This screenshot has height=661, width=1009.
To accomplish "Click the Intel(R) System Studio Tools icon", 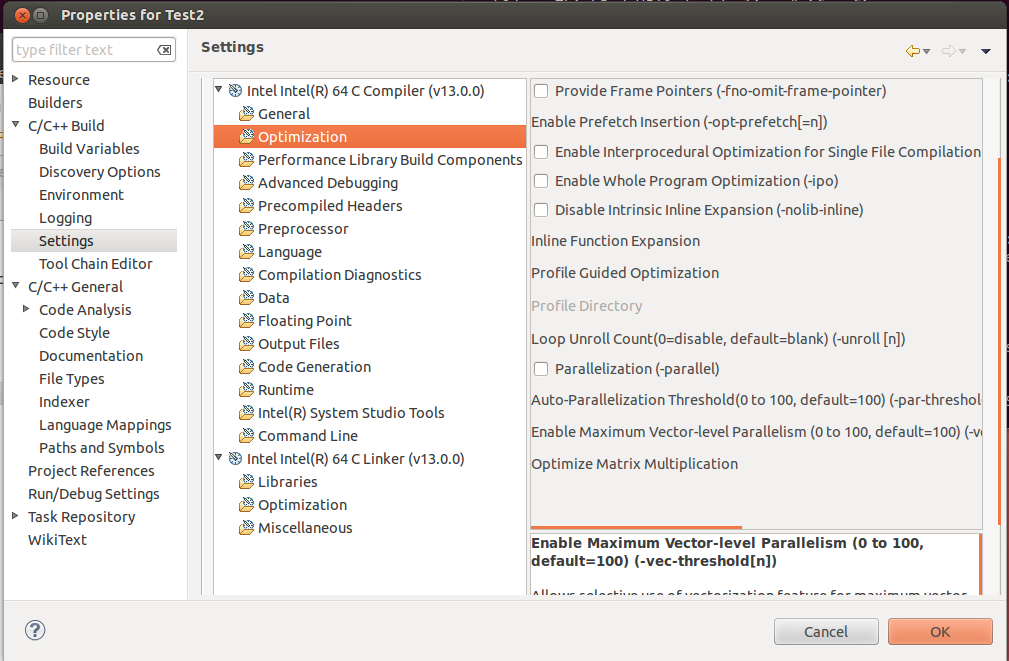I will pos(246,413).
